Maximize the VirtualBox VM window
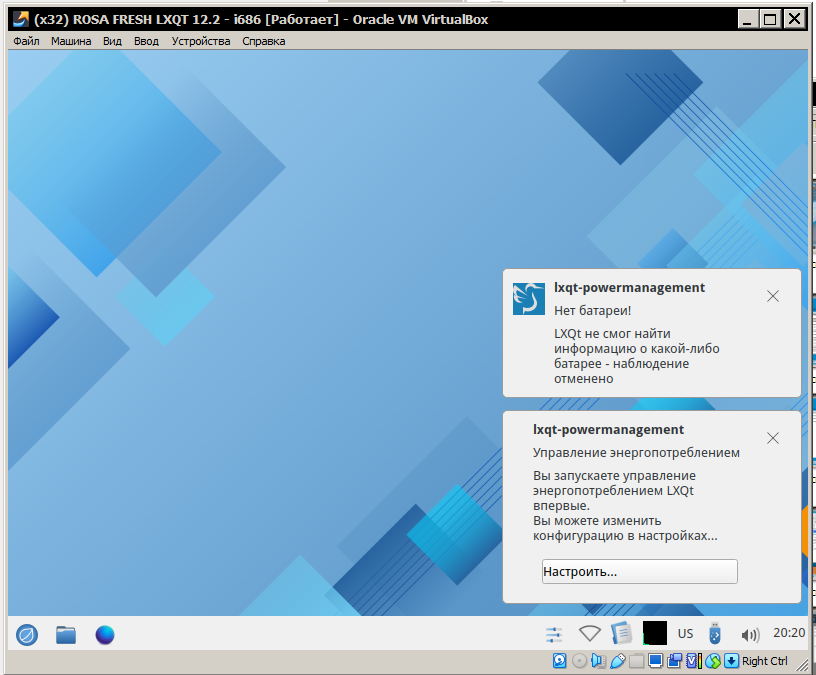This screenshot has height=675, width=816. click(x=770, y=20)
